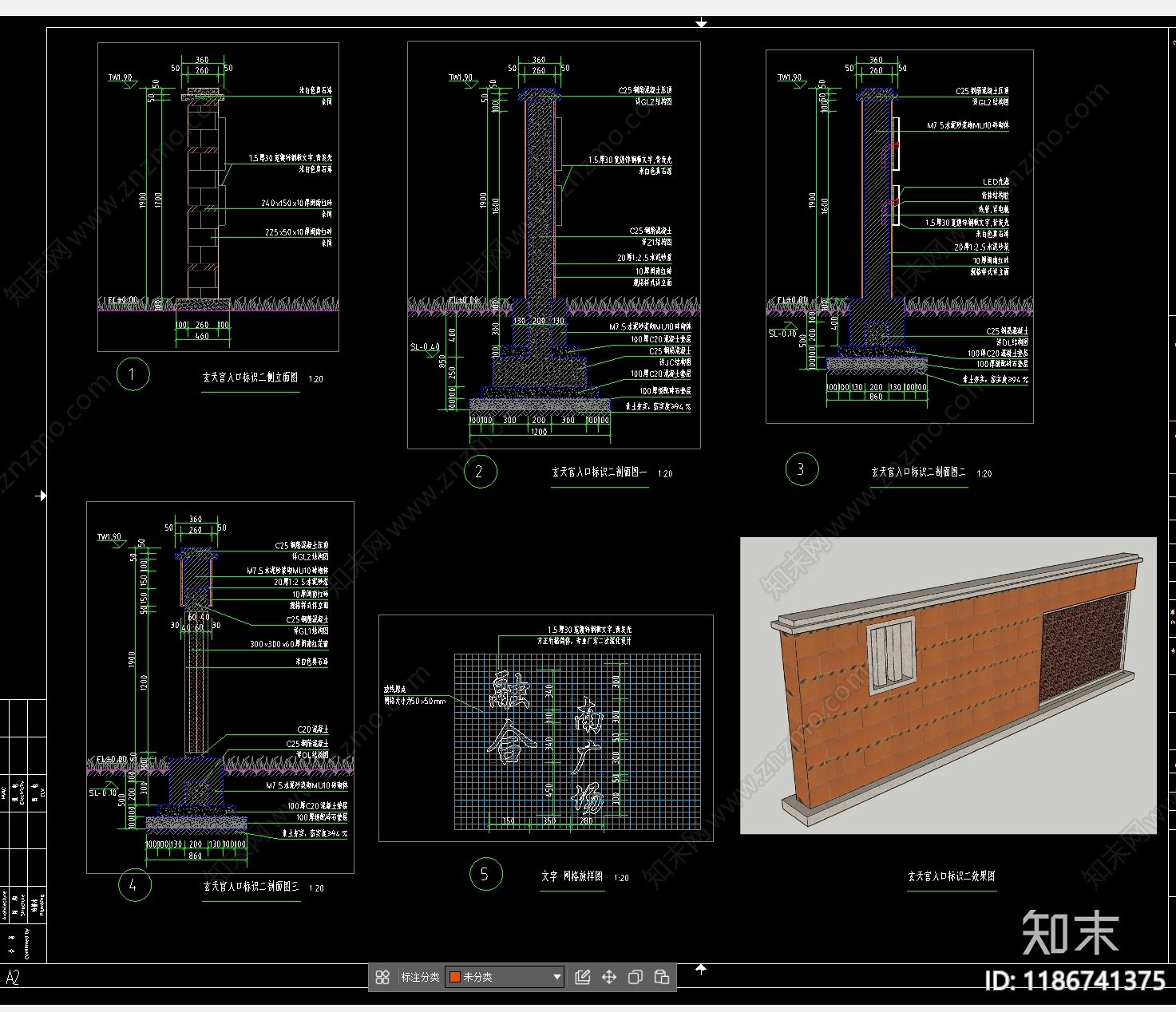1176x1012 pixels.
Task: Click the edit annotation pencil icon
Action: tap(582, 977)
